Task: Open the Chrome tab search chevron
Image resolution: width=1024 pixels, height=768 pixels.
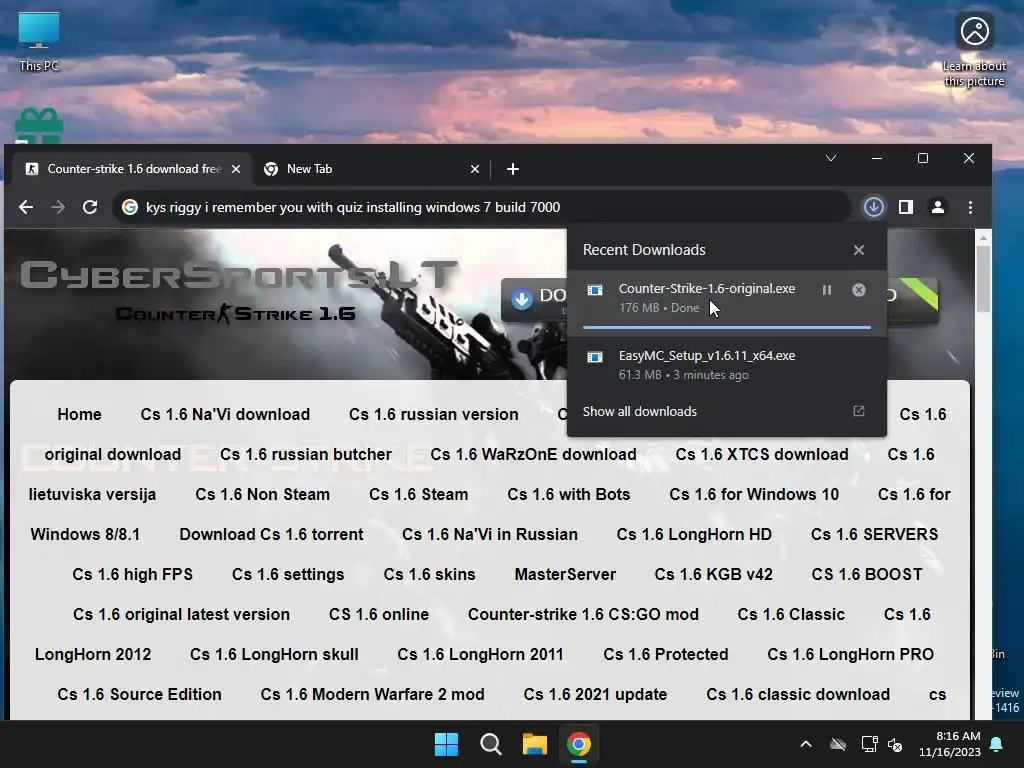Action: 831,158
